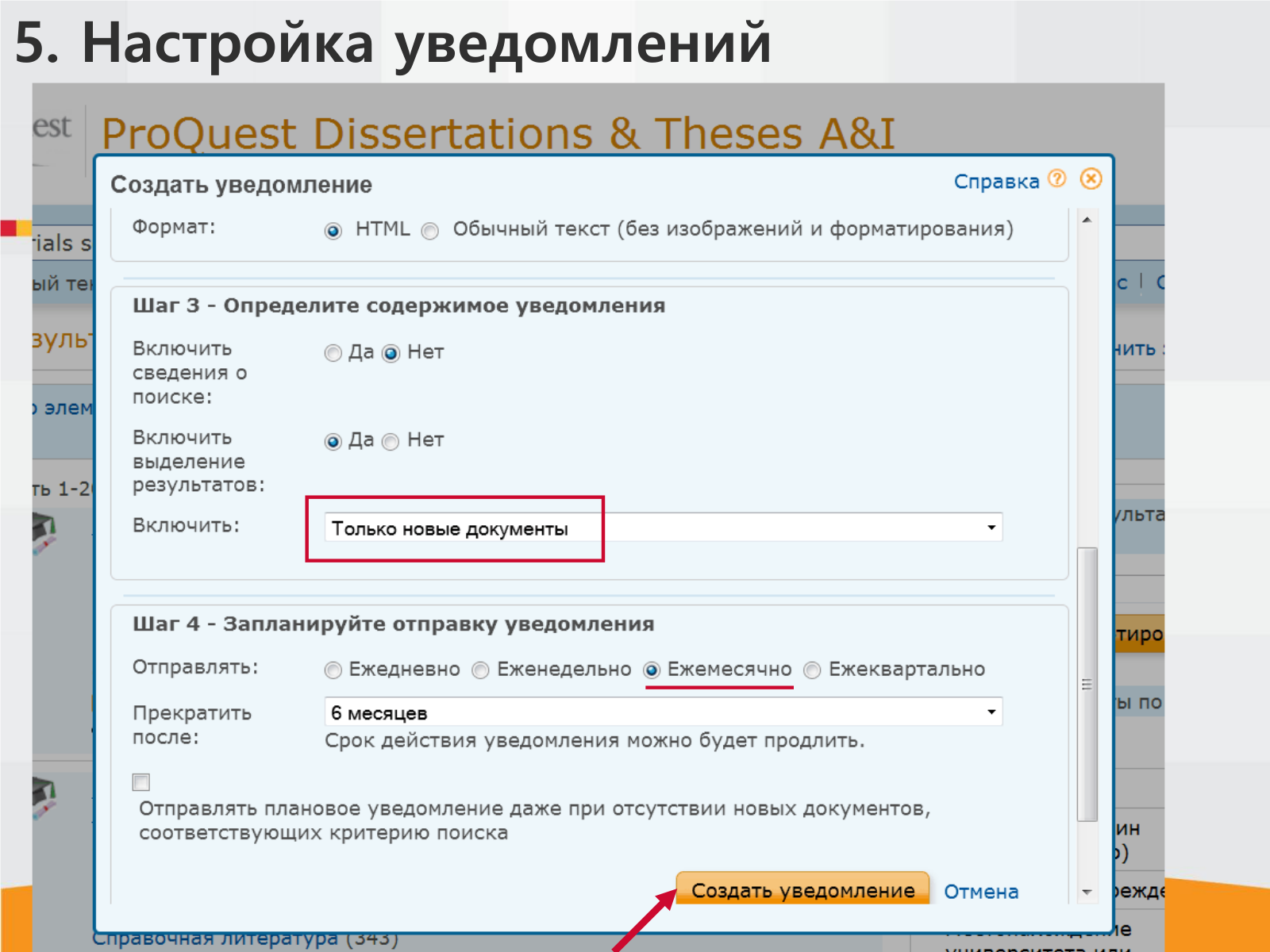
Task: Open the 6 месяцев duration dropdown
Action: click(663, 712)
